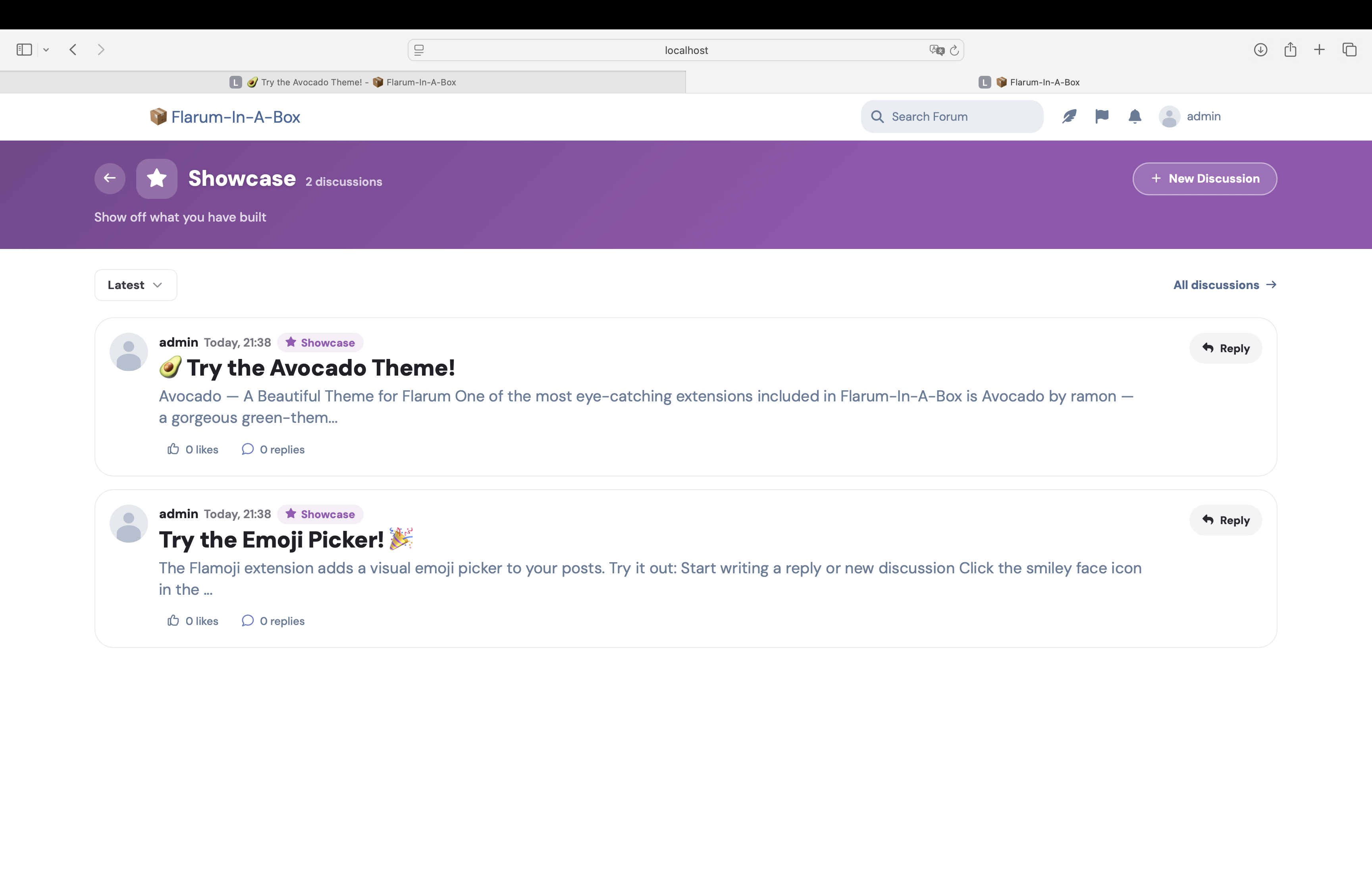1372x887 pixels.
Task: Open the admin user menu
Action: (1190, 116)
